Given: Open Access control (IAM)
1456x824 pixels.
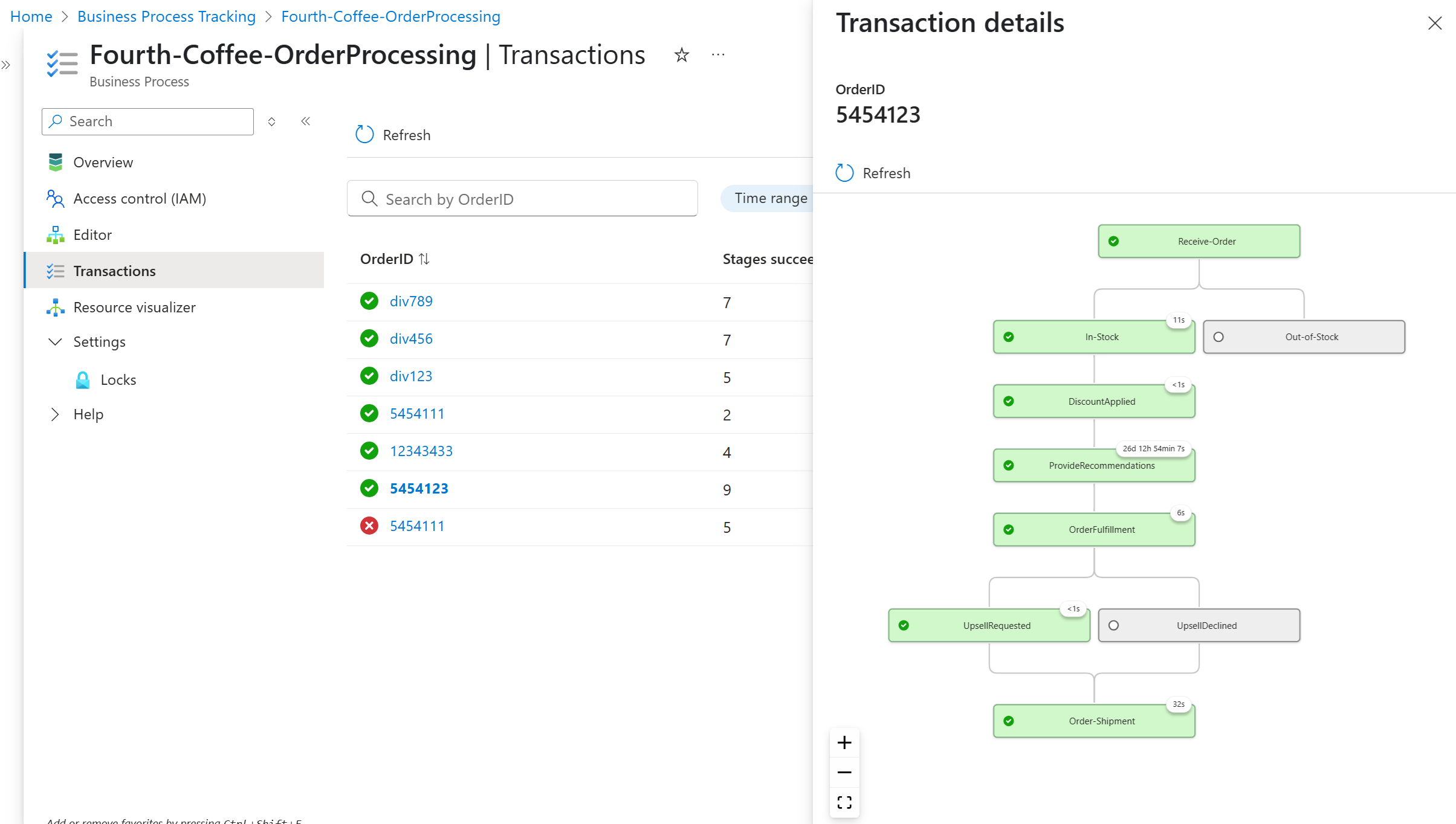Looking at the screenshot, I should (140, 198).
